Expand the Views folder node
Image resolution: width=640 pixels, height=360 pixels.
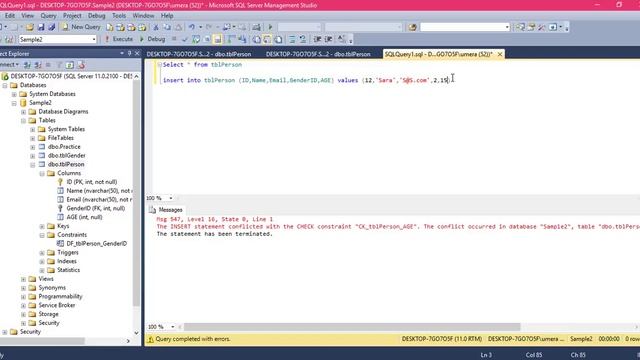point(24,279)
